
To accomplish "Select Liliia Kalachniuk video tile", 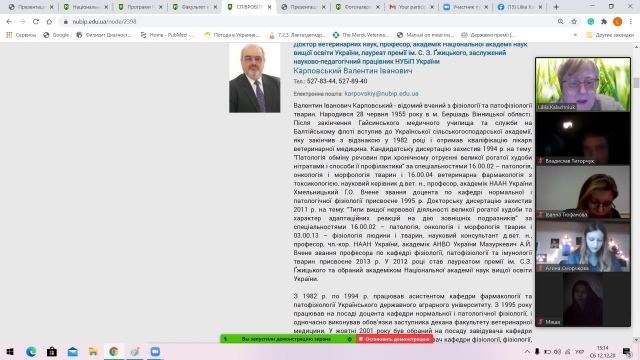I will click(x=583, y=84).
